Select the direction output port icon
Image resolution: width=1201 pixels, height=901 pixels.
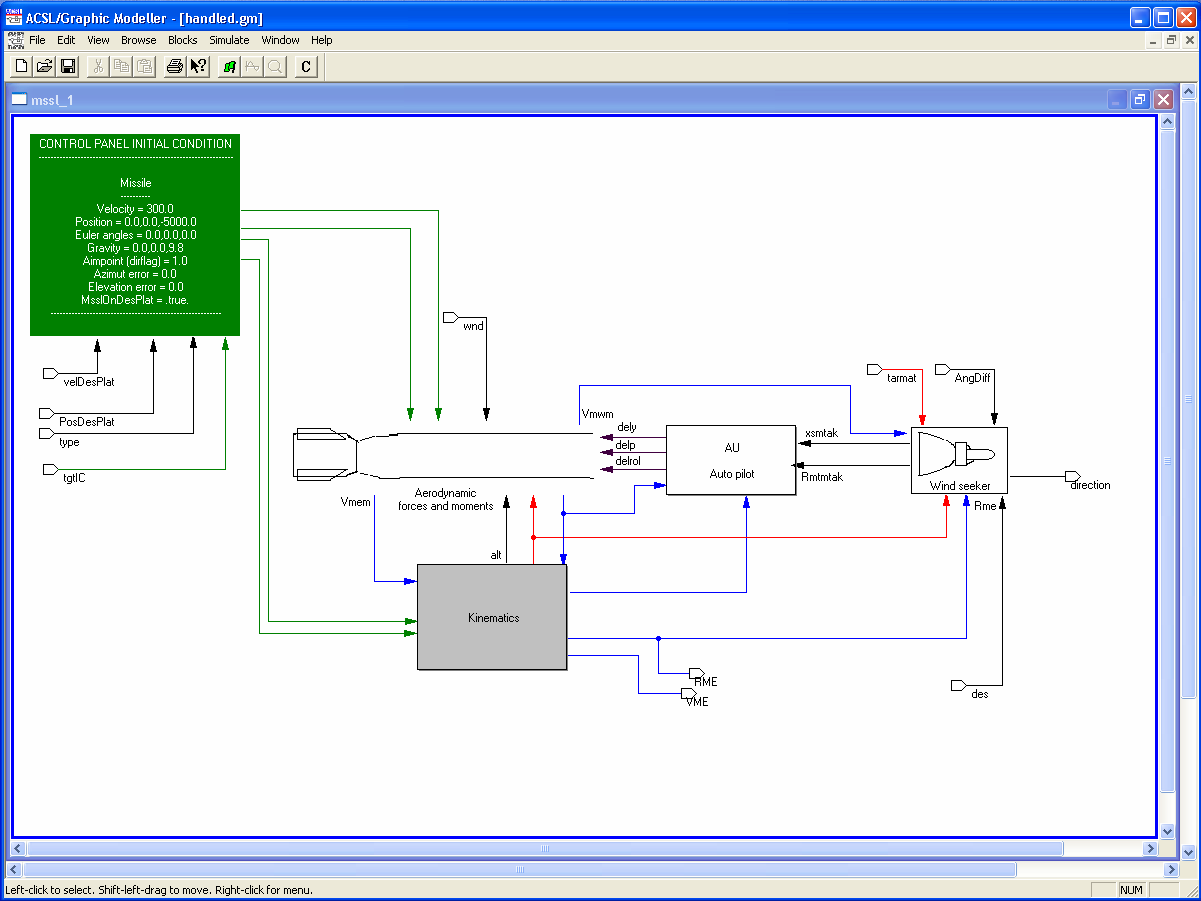click(x=1073, y=476)
